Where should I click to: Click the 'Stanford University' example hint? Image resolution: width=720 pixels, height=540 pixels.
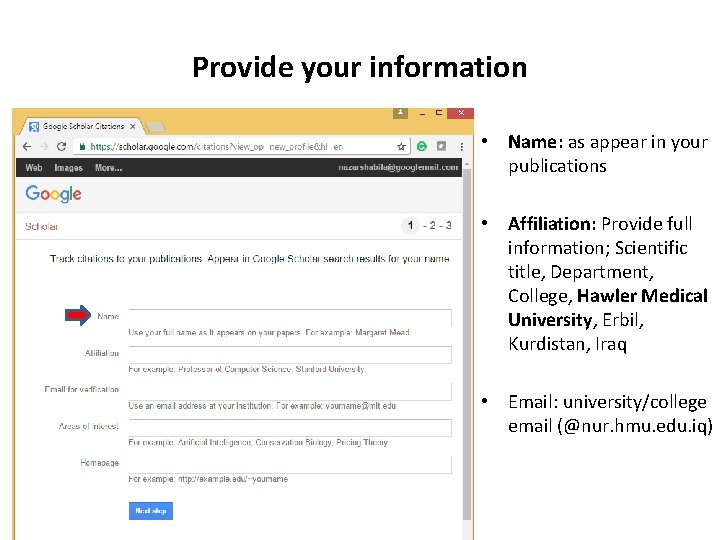pyautogui.click(x=330, y=369)
